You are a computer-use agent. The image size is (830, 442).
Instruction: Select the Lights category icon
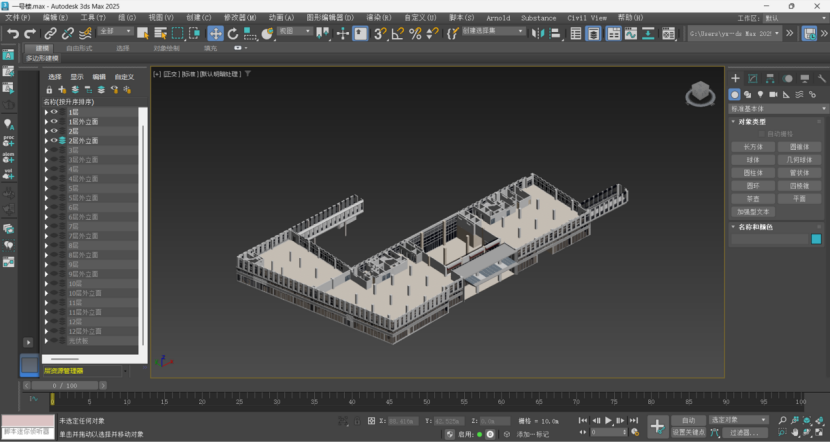(760, 94)
